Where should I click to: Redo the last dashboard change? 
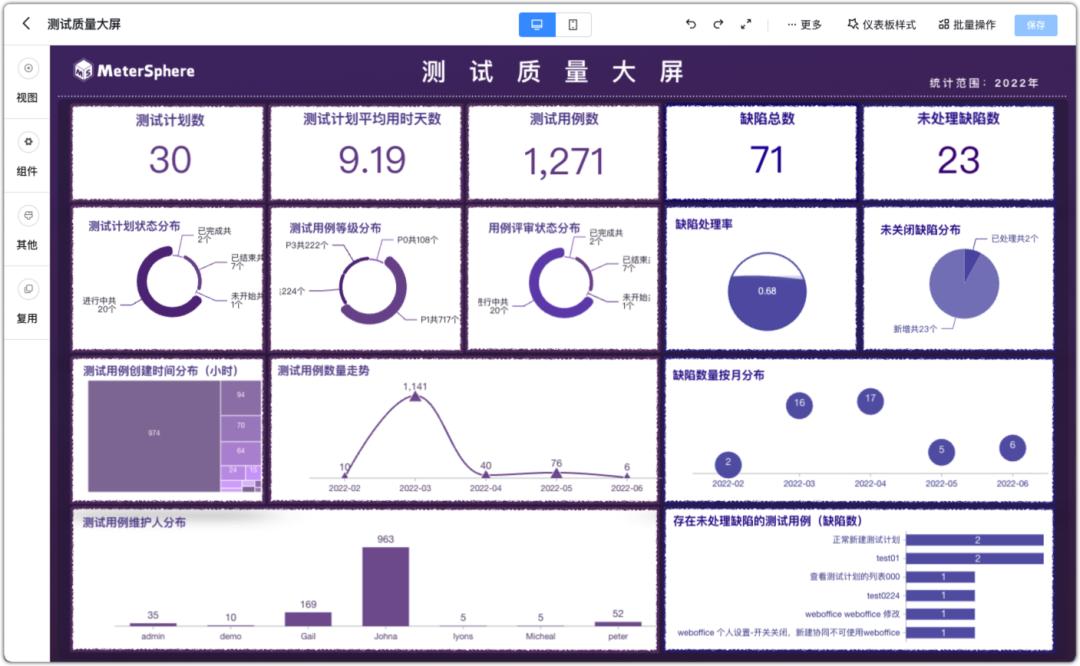tap(718, 24)
